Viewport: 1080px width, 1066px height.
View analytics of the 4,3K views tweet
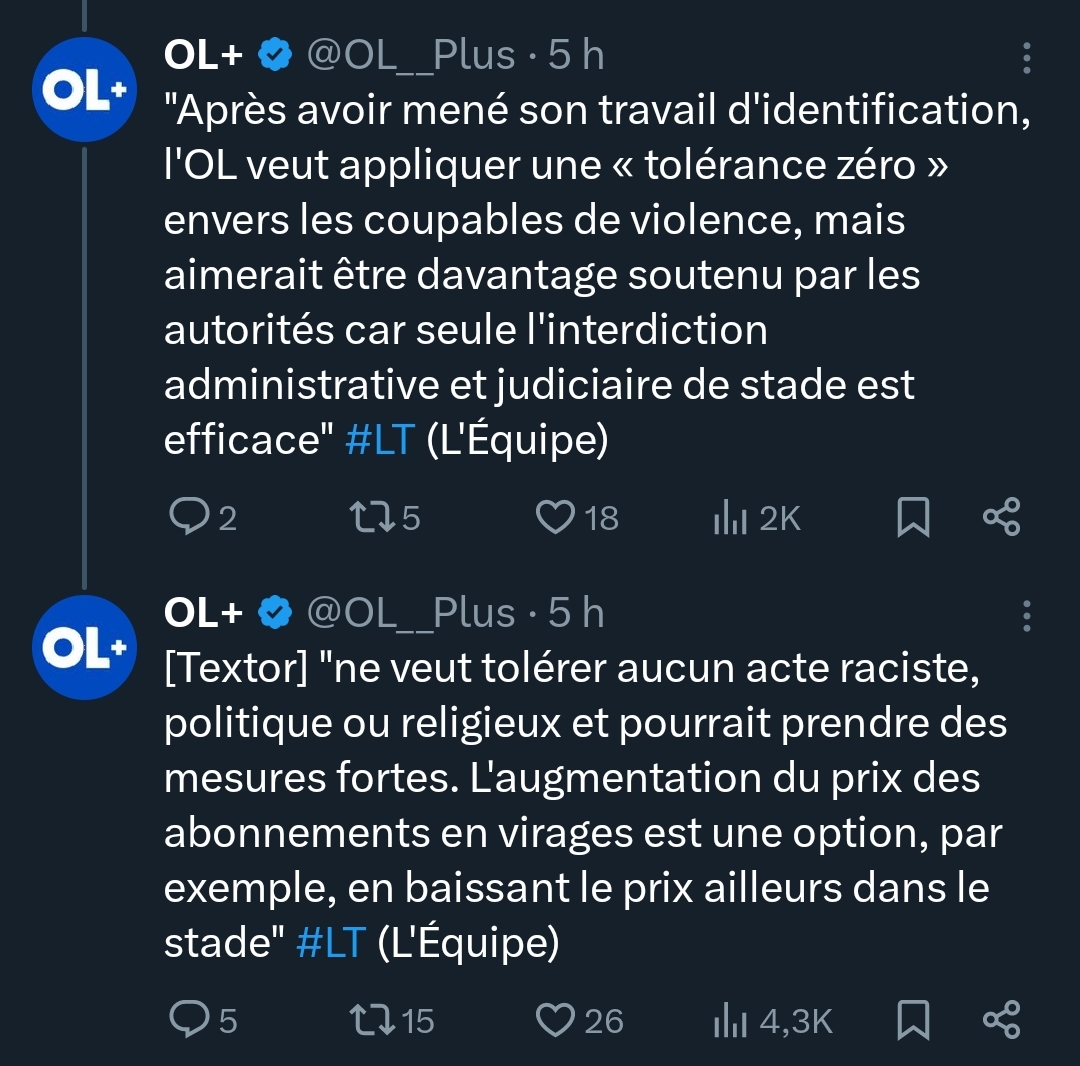[x=732, y=1021]
